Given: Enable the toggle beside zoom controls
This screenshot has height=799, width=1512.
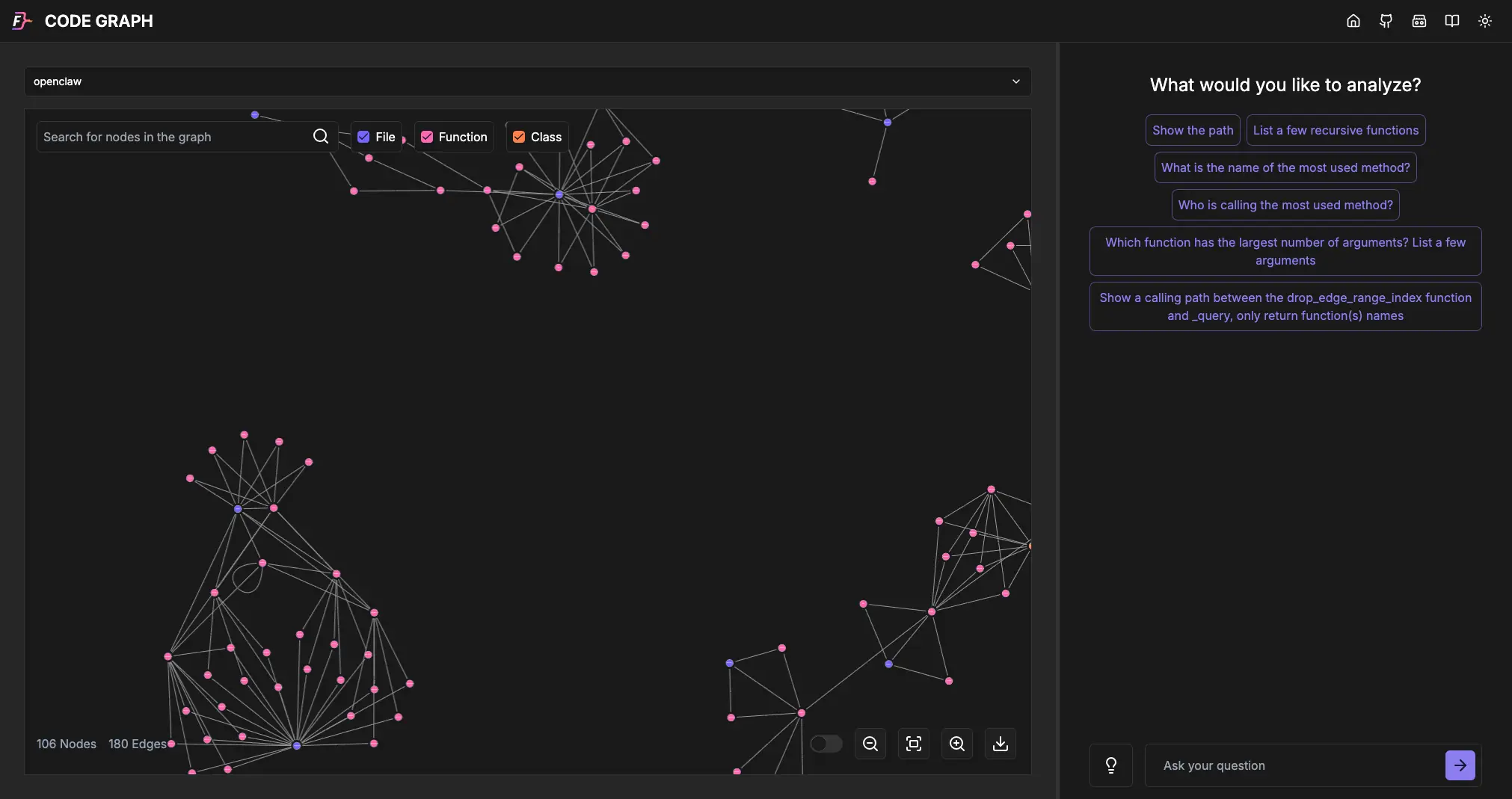Looking at the screenshot, I should click(x=826, y=744).
